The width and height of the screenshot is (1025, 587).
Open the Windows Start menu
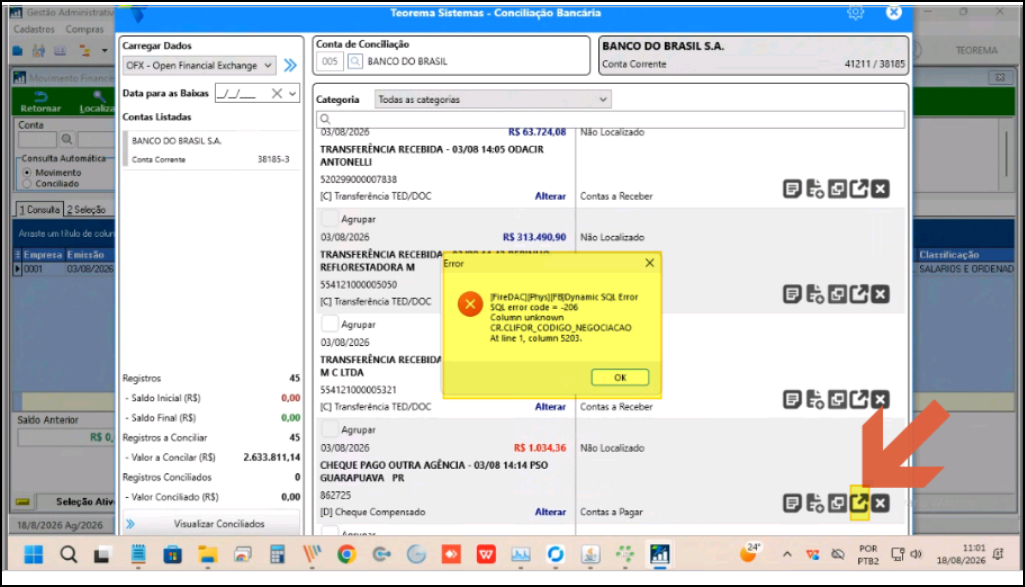click(33, 555)
